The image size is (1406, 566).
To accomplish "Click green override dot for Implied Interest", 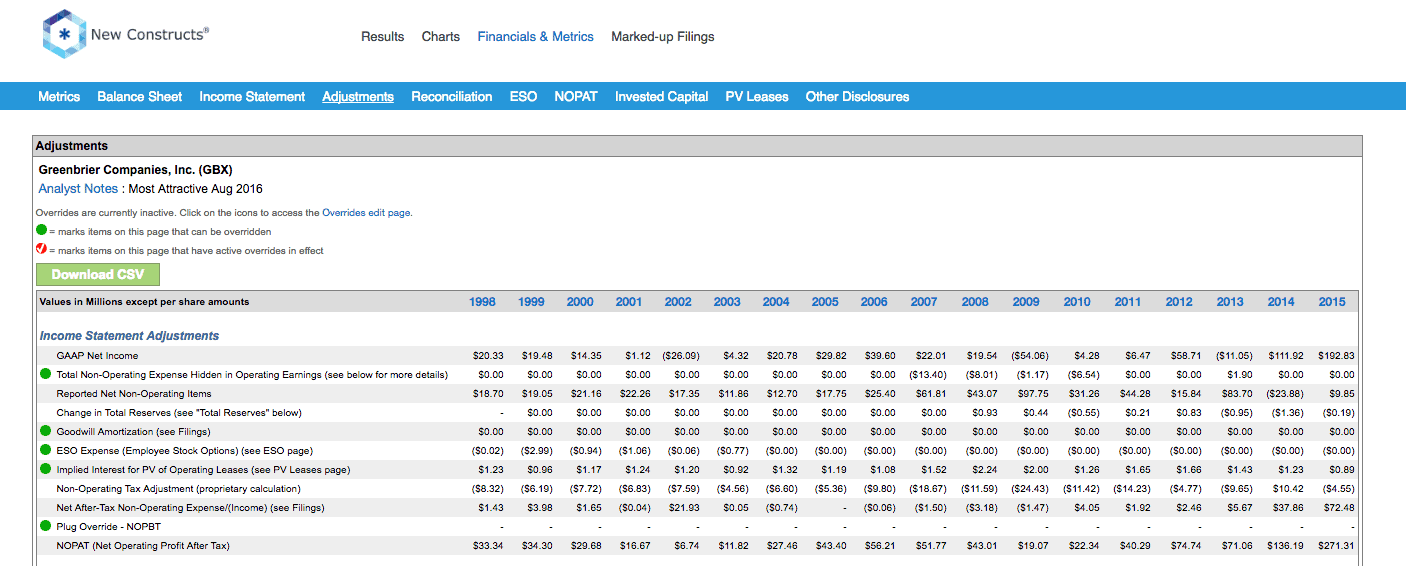I will [x=46, y=470].
